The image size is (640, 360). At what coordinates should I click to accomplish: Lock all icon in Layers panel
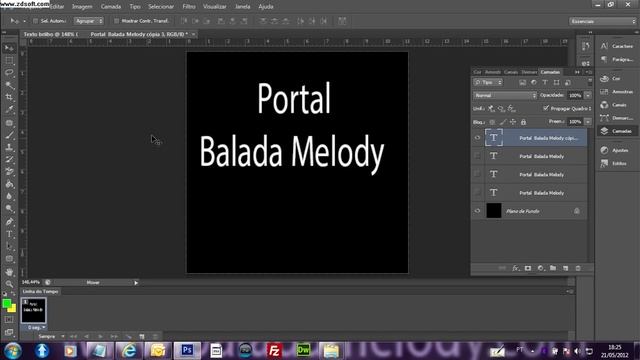click(x=523, y=122)
